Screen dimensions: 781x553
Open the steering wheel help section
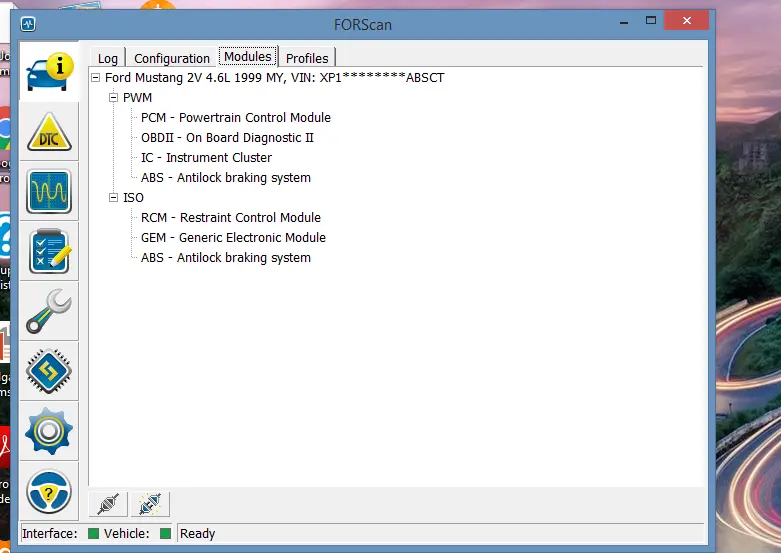point(49,491)
